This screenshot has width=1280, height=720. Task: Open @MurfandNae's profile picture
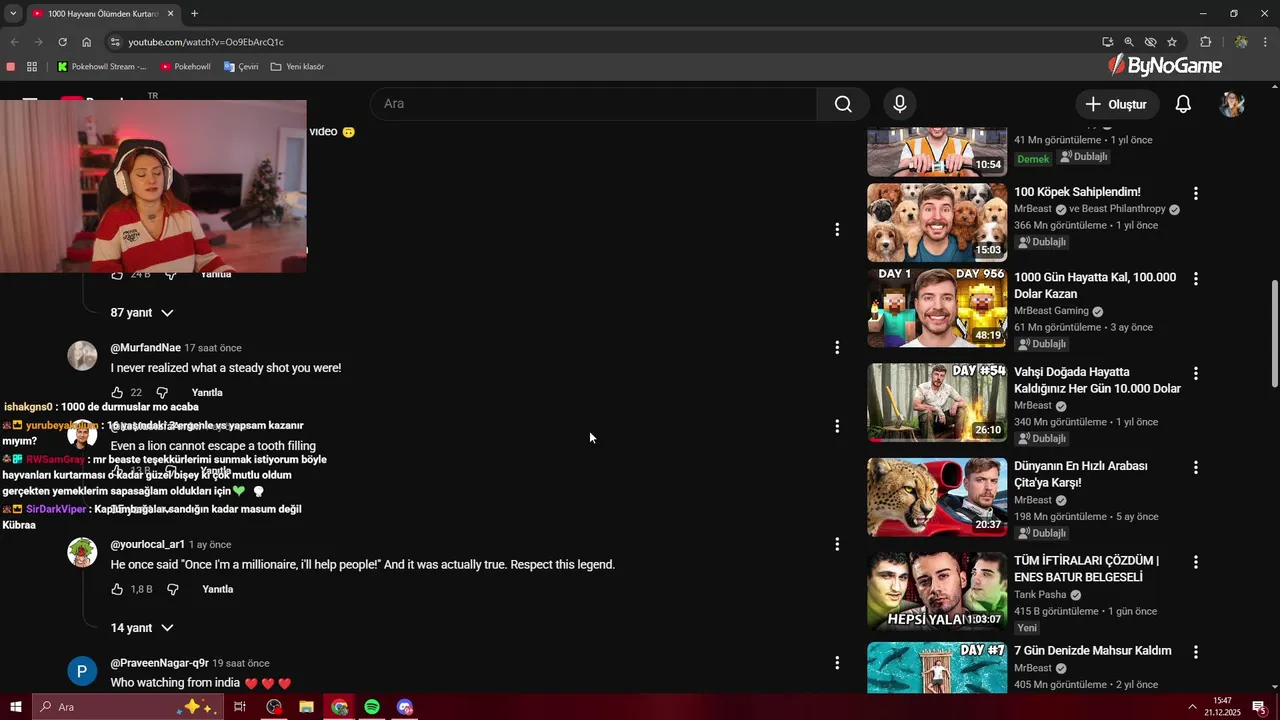(x=82, y=355)
